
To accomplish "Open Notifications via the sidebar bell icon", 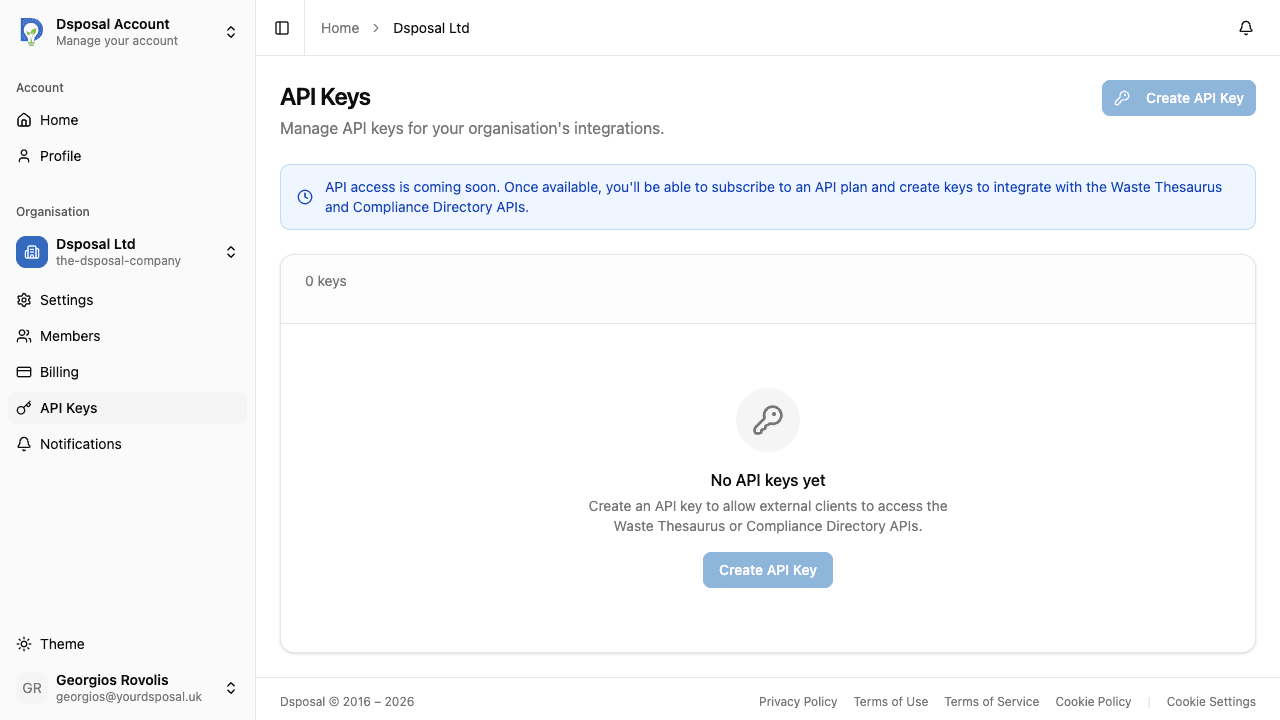I will [24, 444].
